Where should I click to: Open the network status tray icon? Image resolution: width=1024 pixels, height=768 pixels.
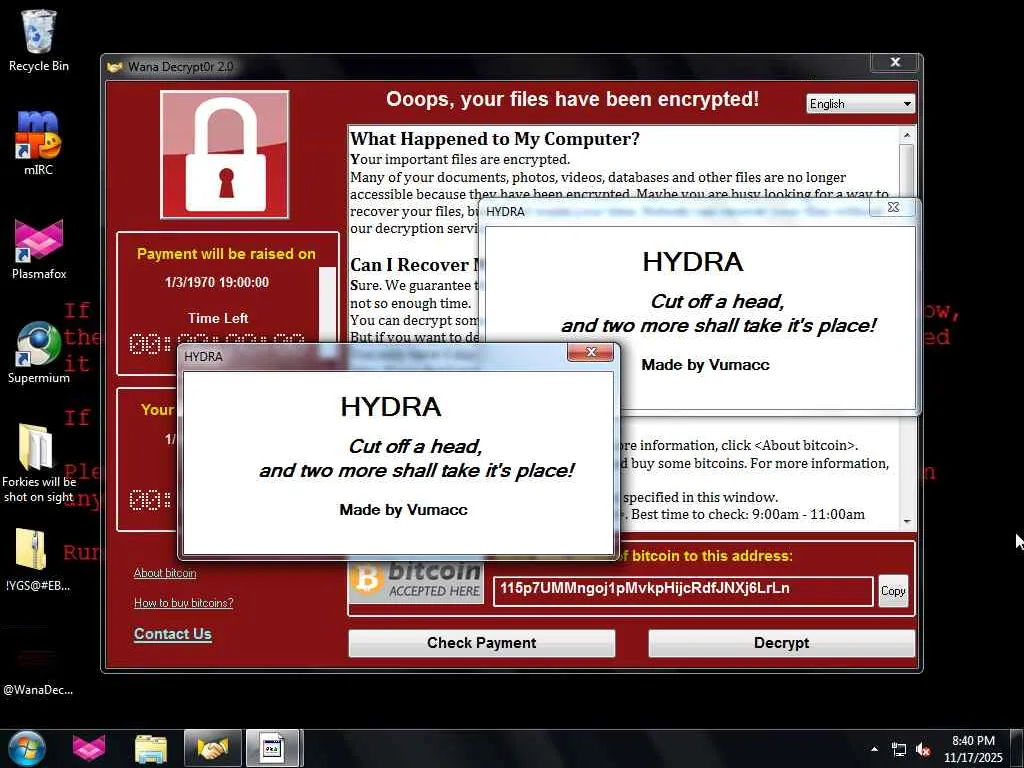pyautogui.click(x=899, y=750)
